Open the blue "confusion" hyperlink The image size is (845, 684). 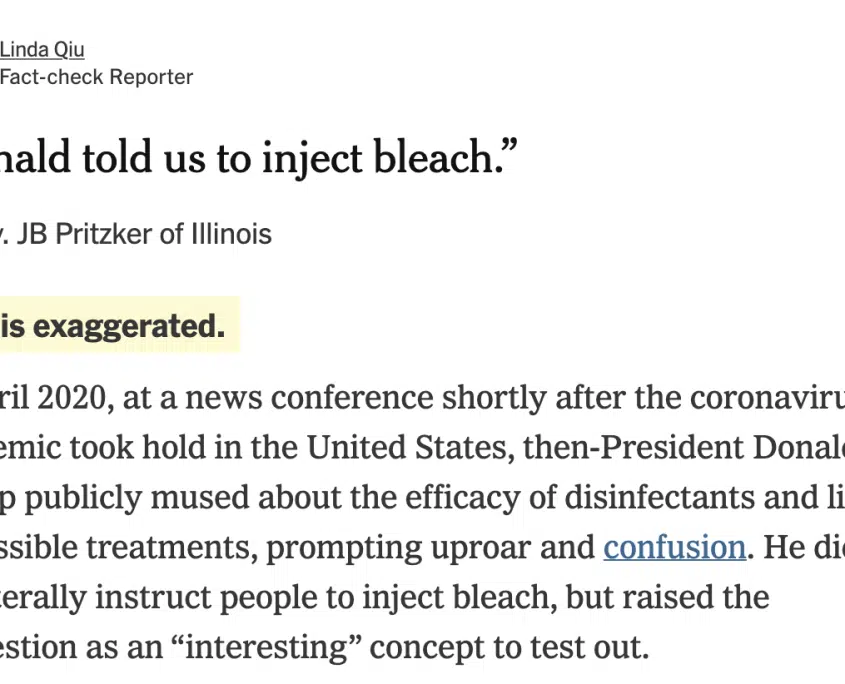(674, 547)
